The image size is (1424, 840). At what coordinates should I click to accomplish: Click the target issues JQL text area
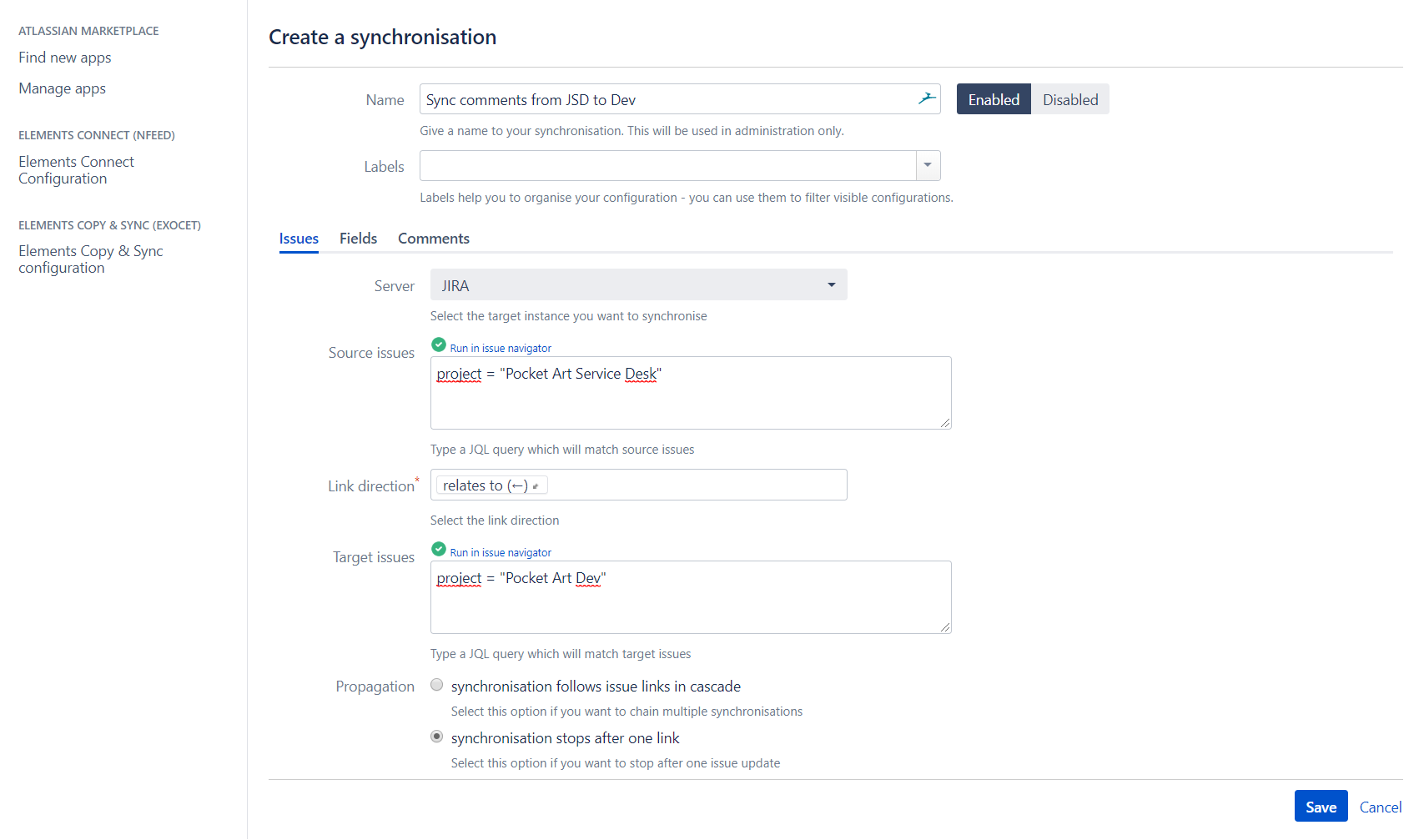pos(690,596)
